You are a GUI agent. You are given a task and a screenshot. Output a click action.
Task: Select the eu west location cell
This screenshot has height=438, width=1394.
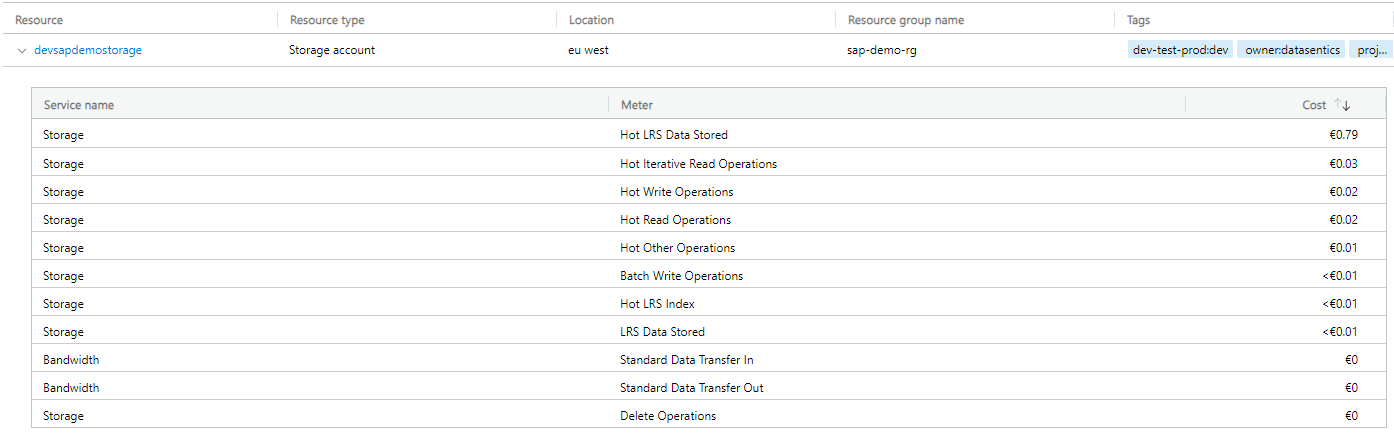(x=590, y=50)
